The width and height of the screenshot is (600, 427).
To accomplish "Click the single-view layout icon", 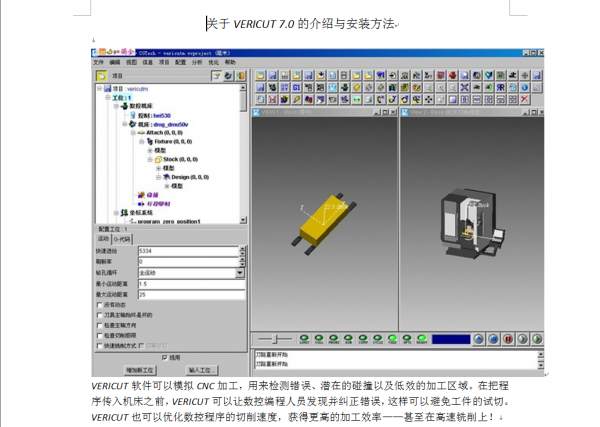I will coord(452,99).
